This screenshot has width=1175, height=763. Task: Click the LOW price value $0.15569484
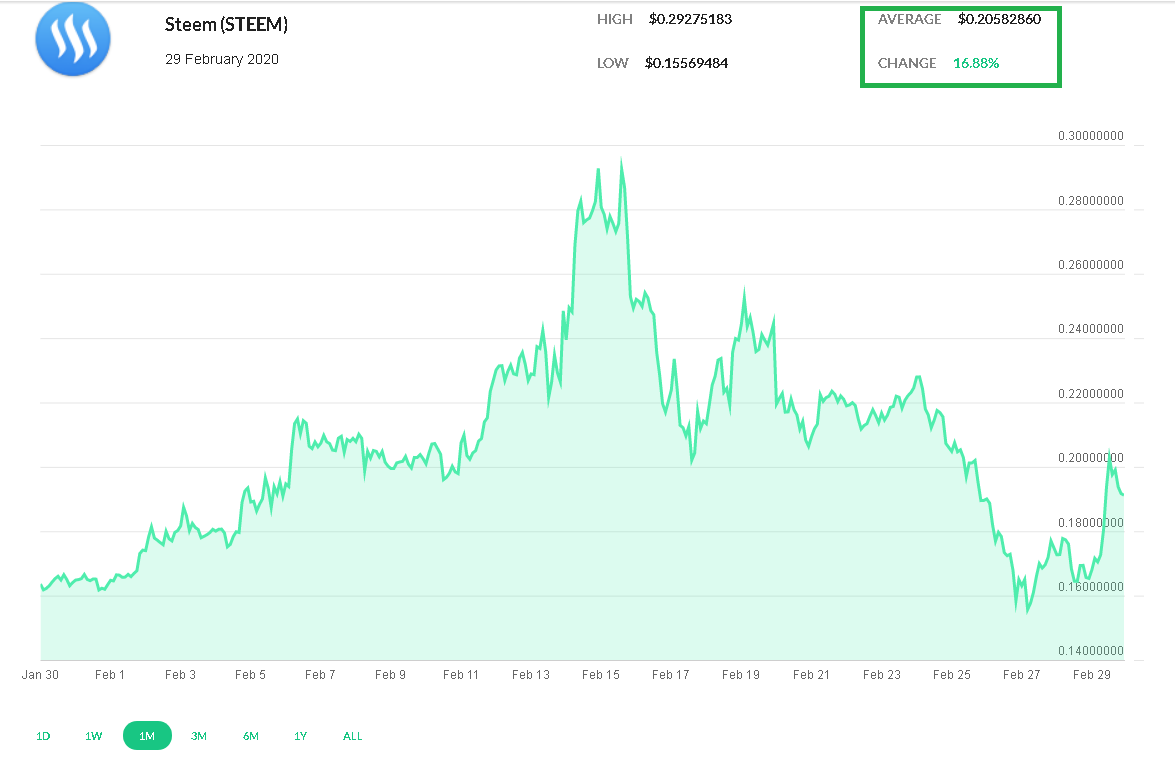686,62
